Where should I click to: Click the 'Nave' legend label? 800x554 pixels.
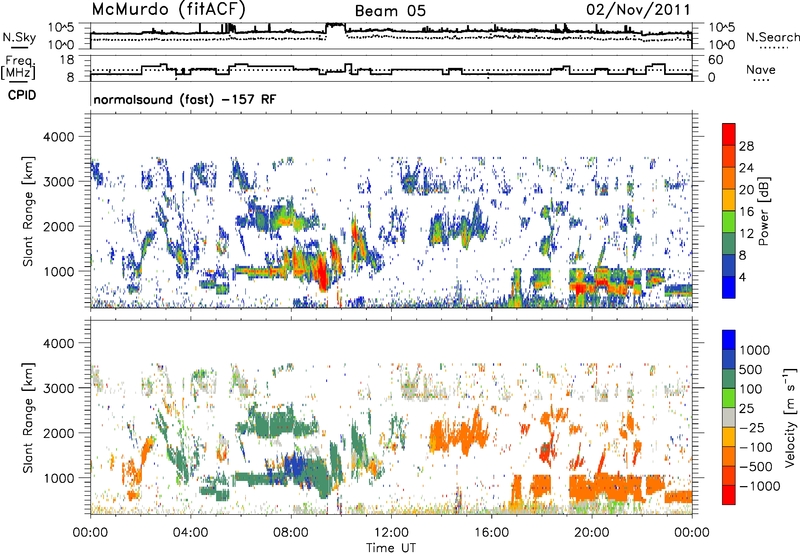(761, 69)
